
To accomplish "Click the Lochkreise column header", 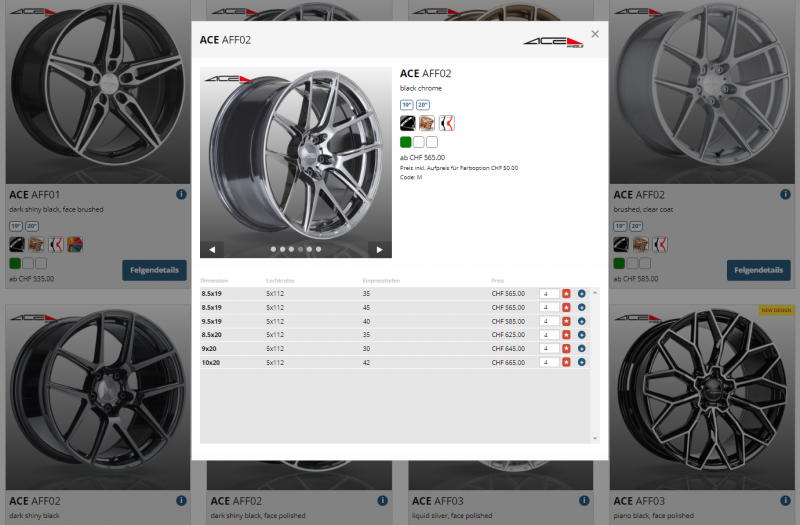I will 280,281.
